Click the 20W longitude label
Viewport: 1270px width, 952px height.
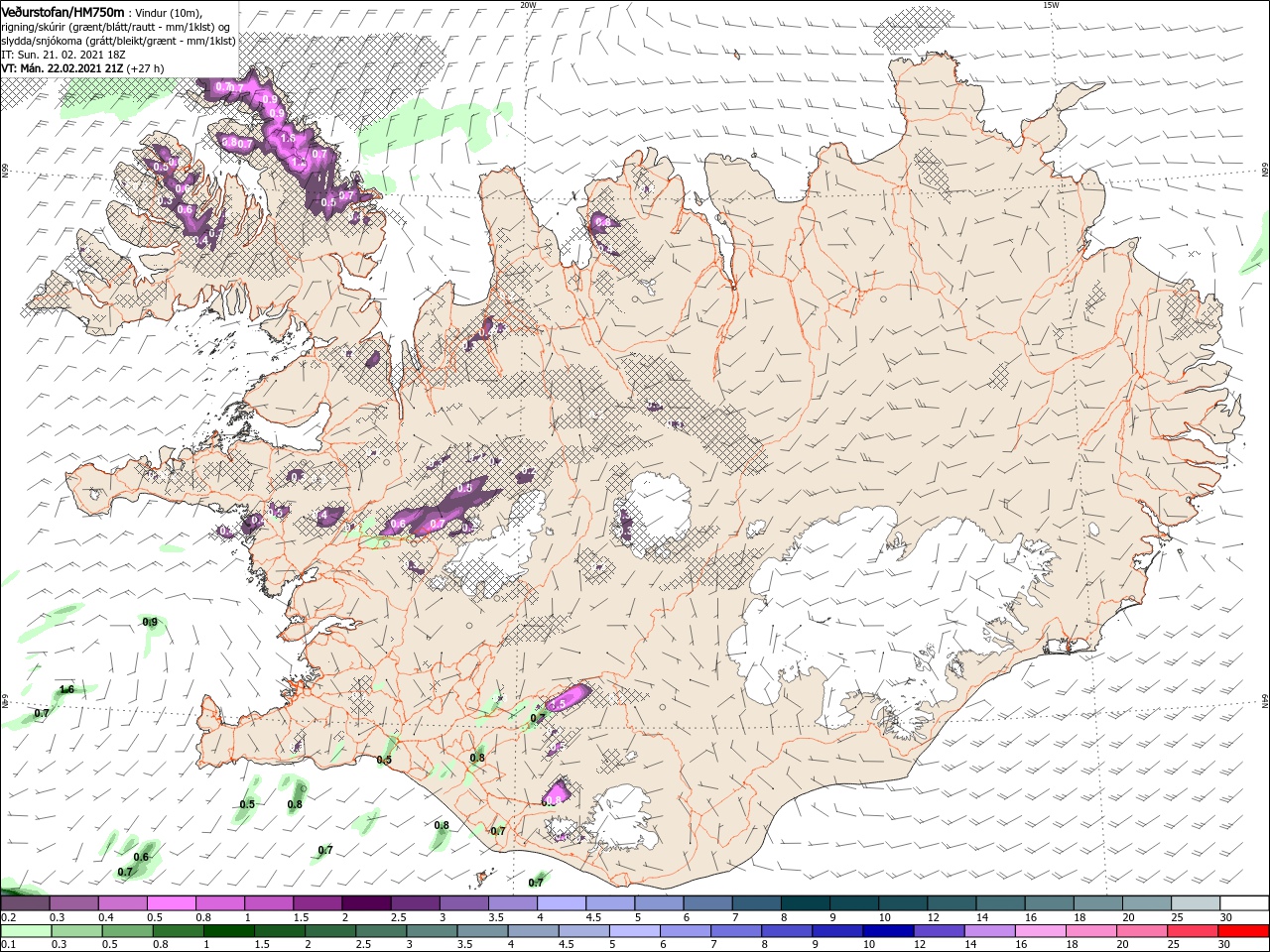pos(528,5)
